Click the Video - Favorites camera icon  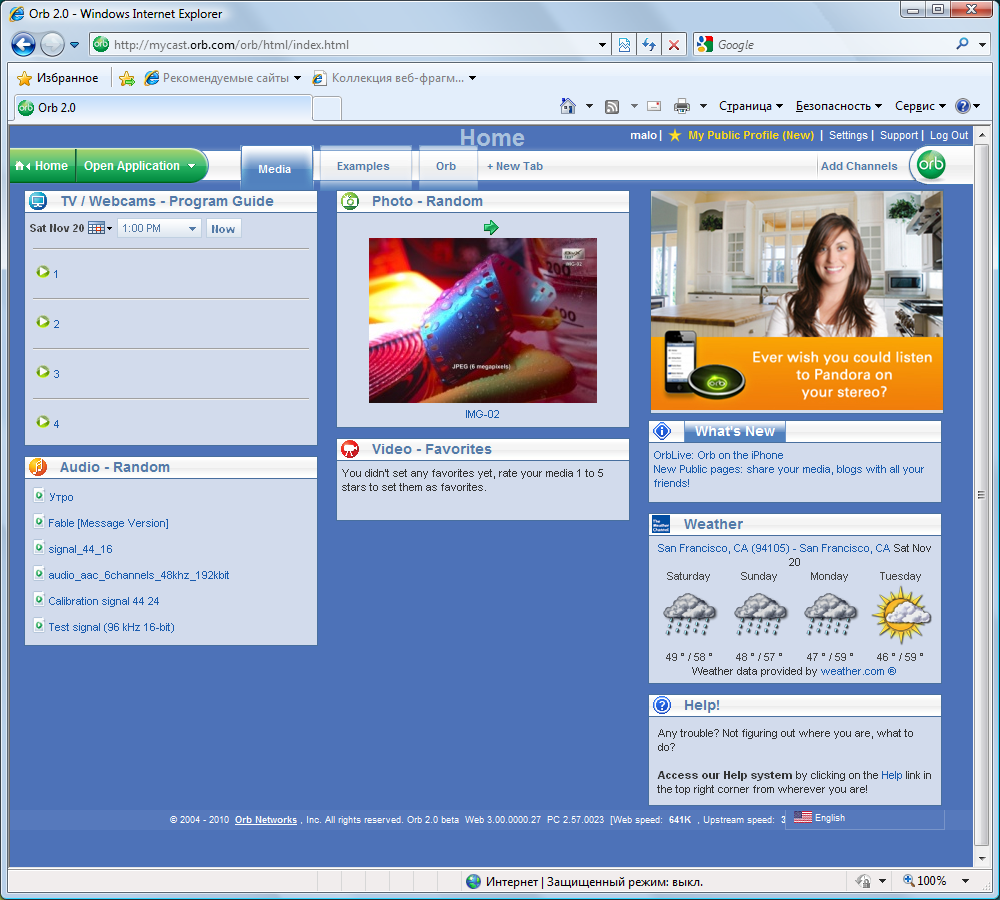pyautogui.click(x=350, y=449)
